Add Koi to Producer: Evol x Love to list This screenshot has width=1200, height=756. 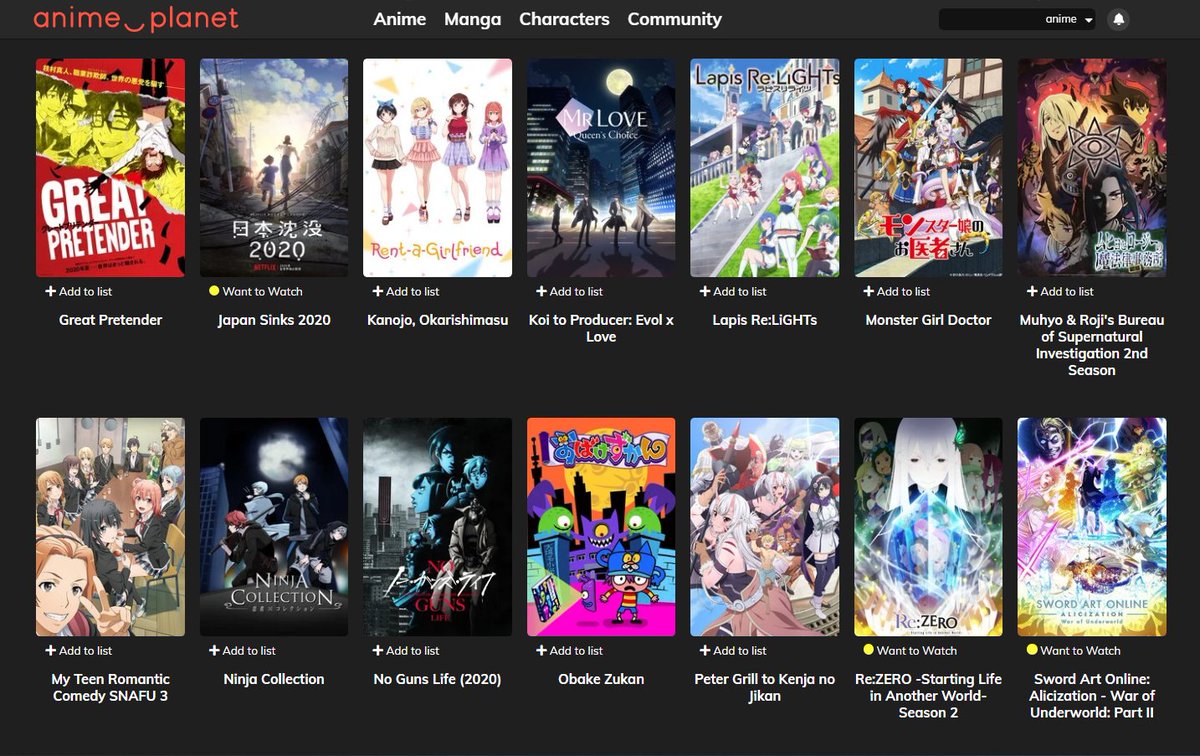569,291
